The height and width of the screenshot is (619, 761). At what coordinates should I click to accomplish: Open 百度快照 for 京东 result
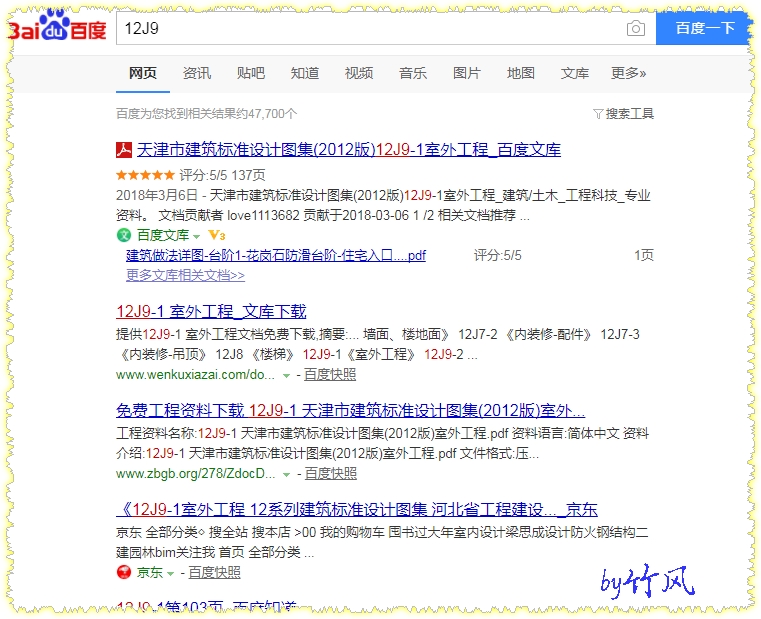click(x=215, y=573)
